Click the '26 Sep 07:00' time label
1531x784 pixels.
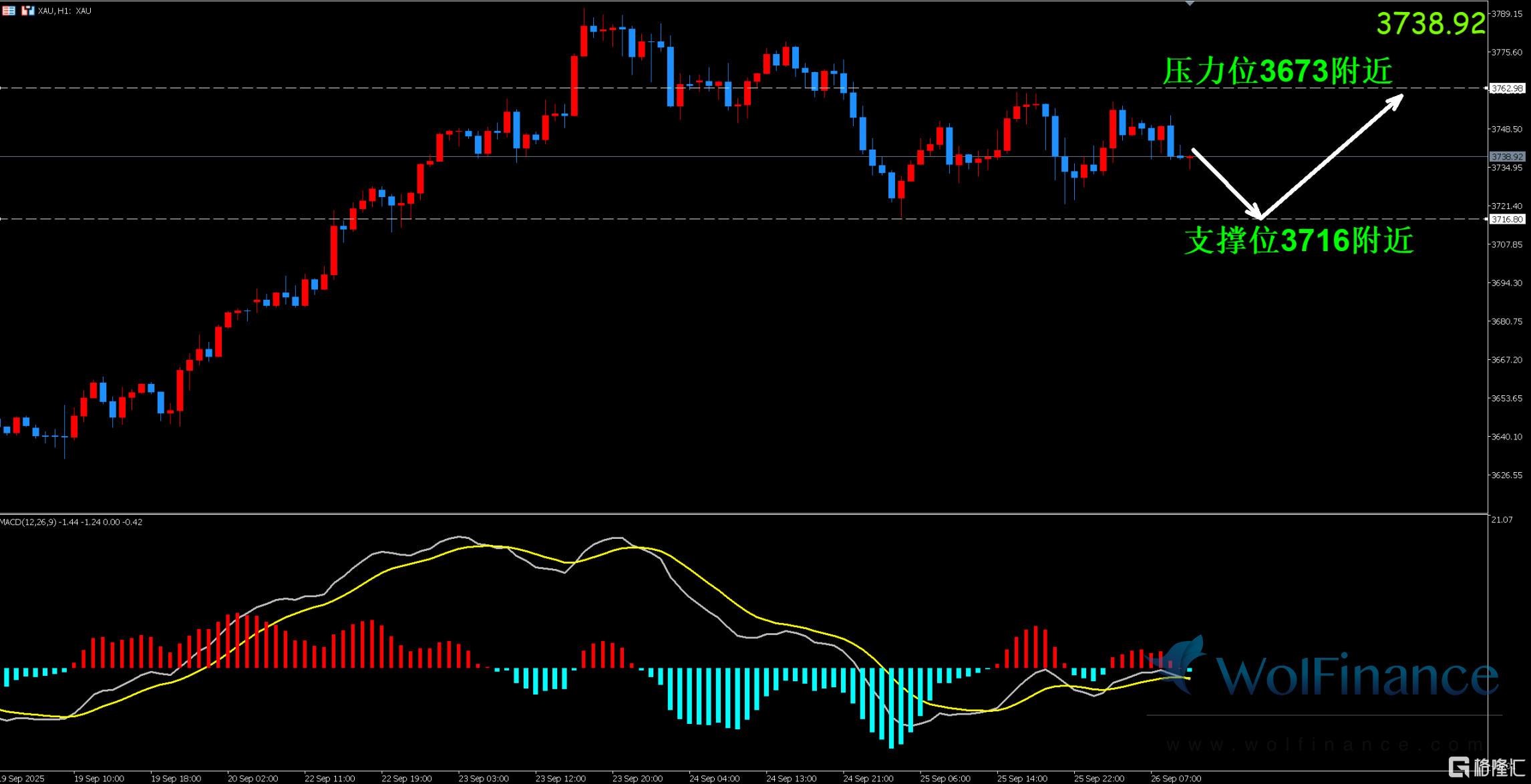pyautogui.click(x=1176, y=779)
